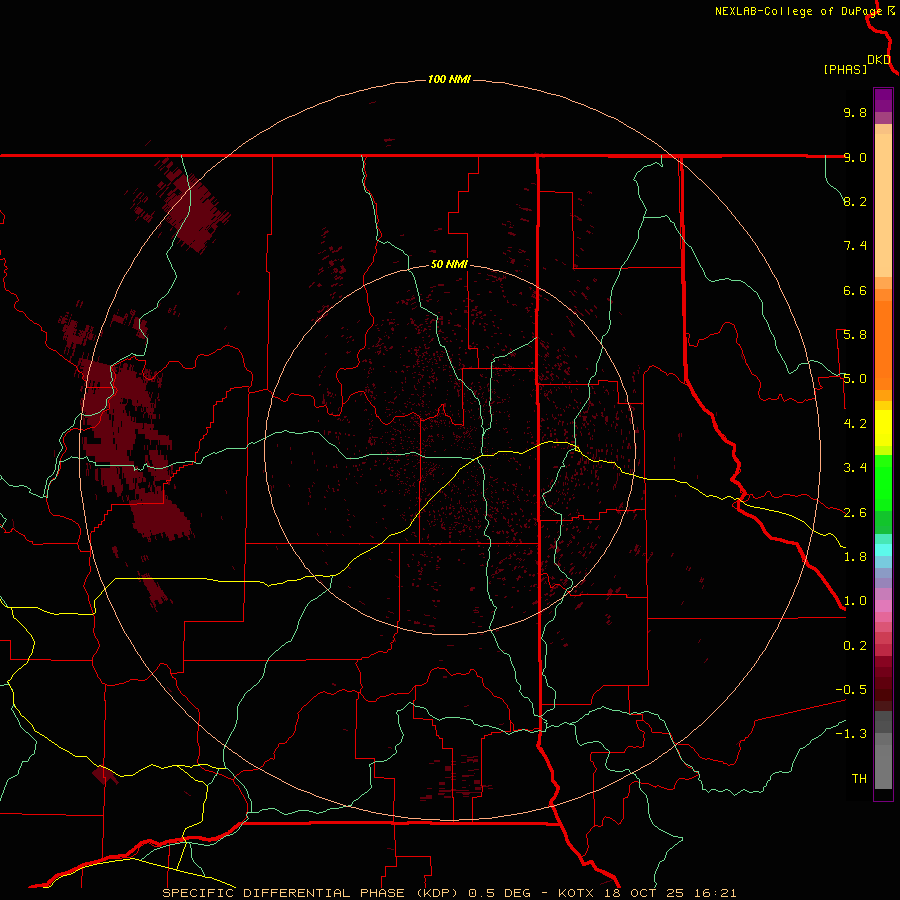Click the 9.8 value on the color scale

pyautogui.click(x=855, y=112)
